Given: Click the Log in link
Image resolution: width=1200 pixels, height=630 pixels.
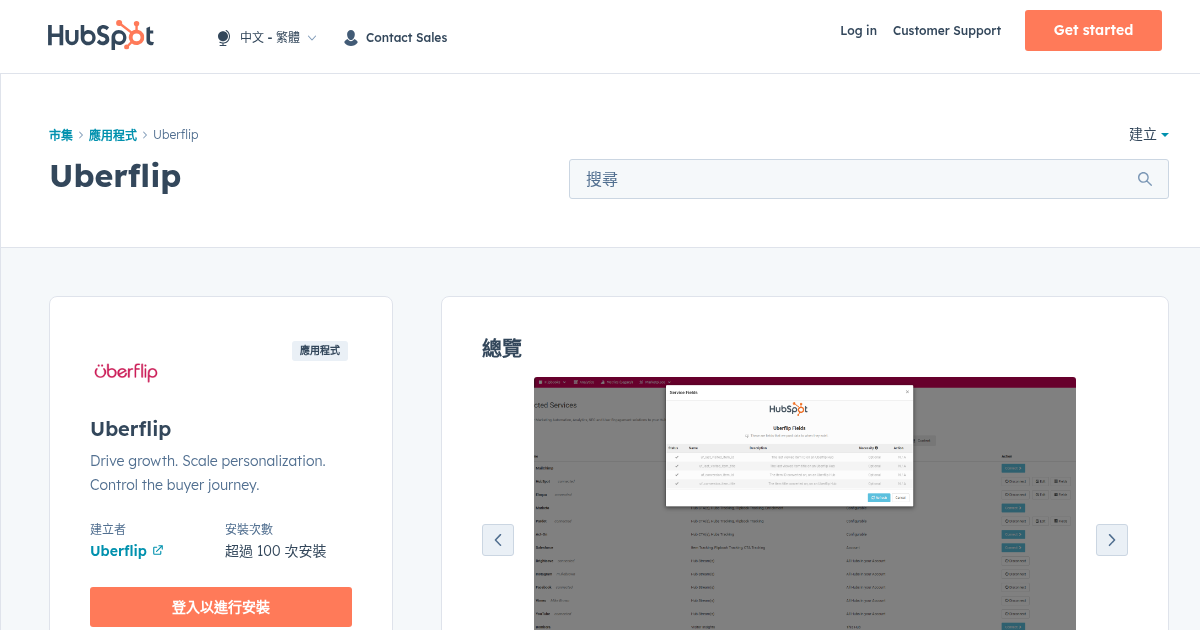Looking at the screenshot, I should (858, 31).
